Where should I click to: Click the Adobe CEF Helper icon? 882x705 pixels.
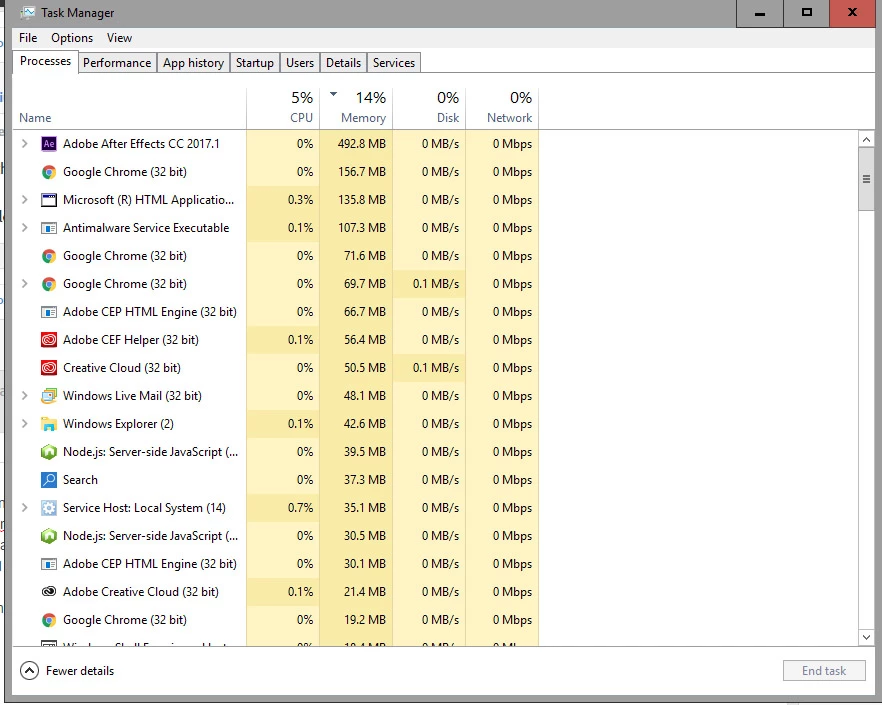[49, 340]
